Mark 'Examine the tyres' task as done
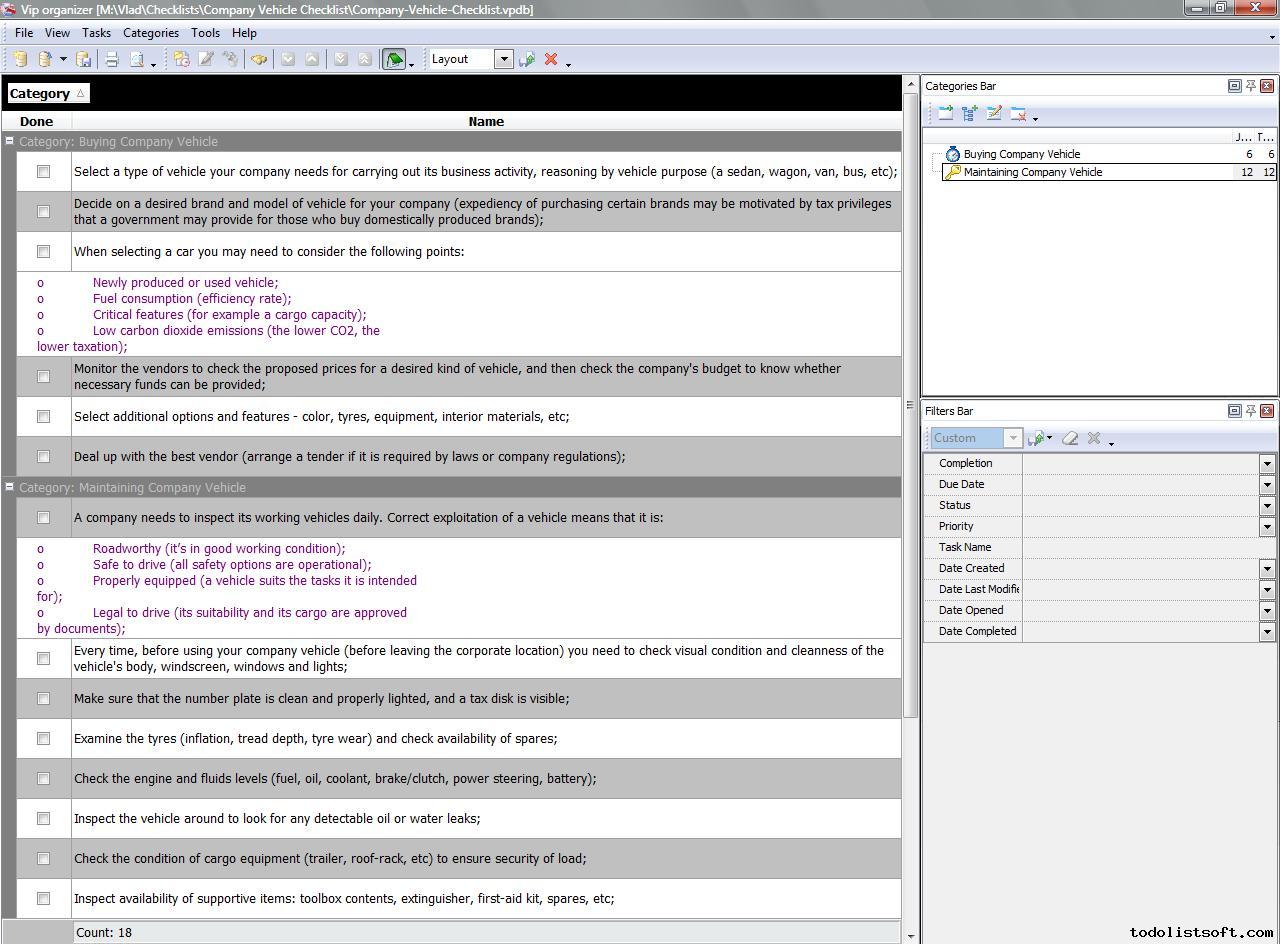This screenshot has width=1280, height=944. (43, 739)
